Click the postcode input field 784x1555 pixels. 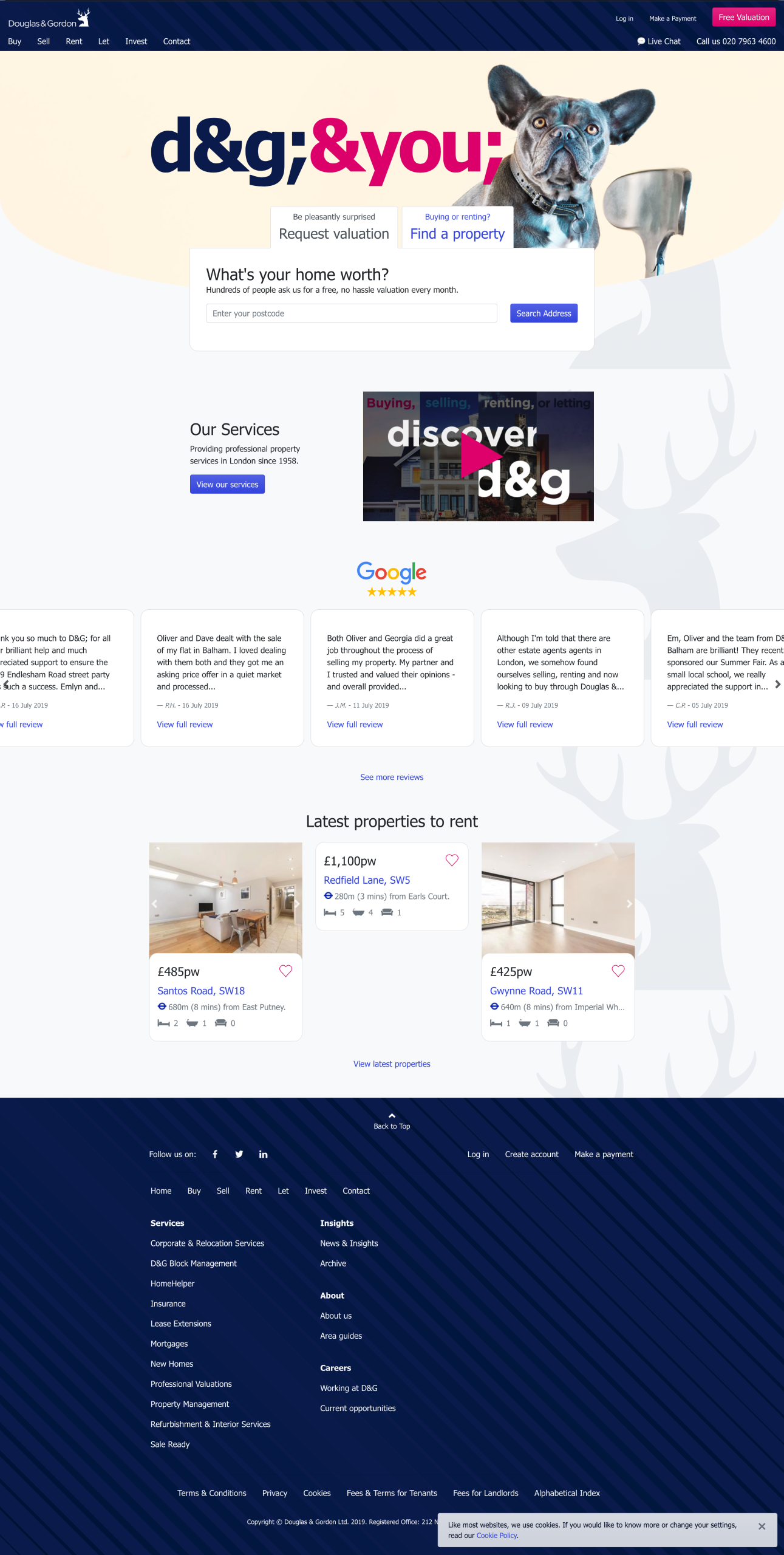[352, 313]
